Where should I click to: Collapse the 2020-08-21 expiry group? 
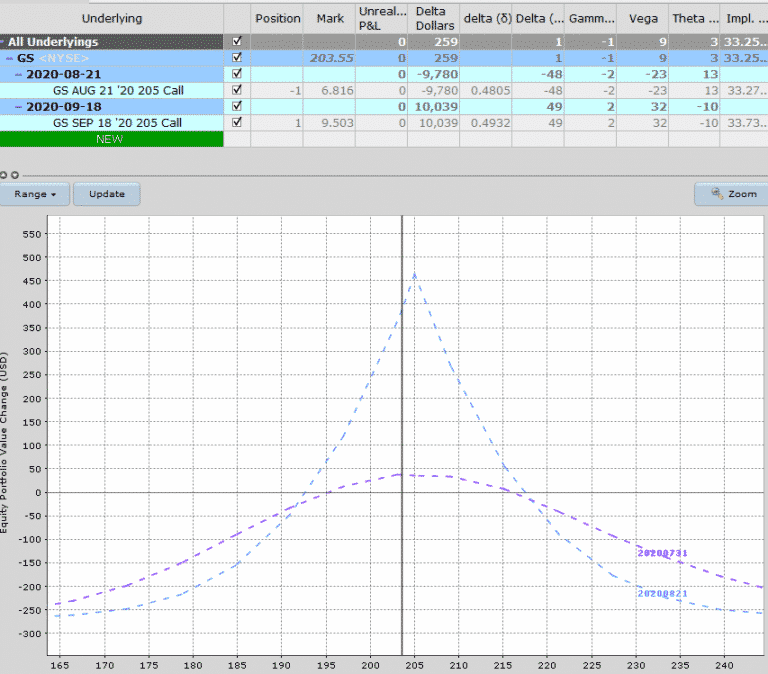click(x=18, y=74)
